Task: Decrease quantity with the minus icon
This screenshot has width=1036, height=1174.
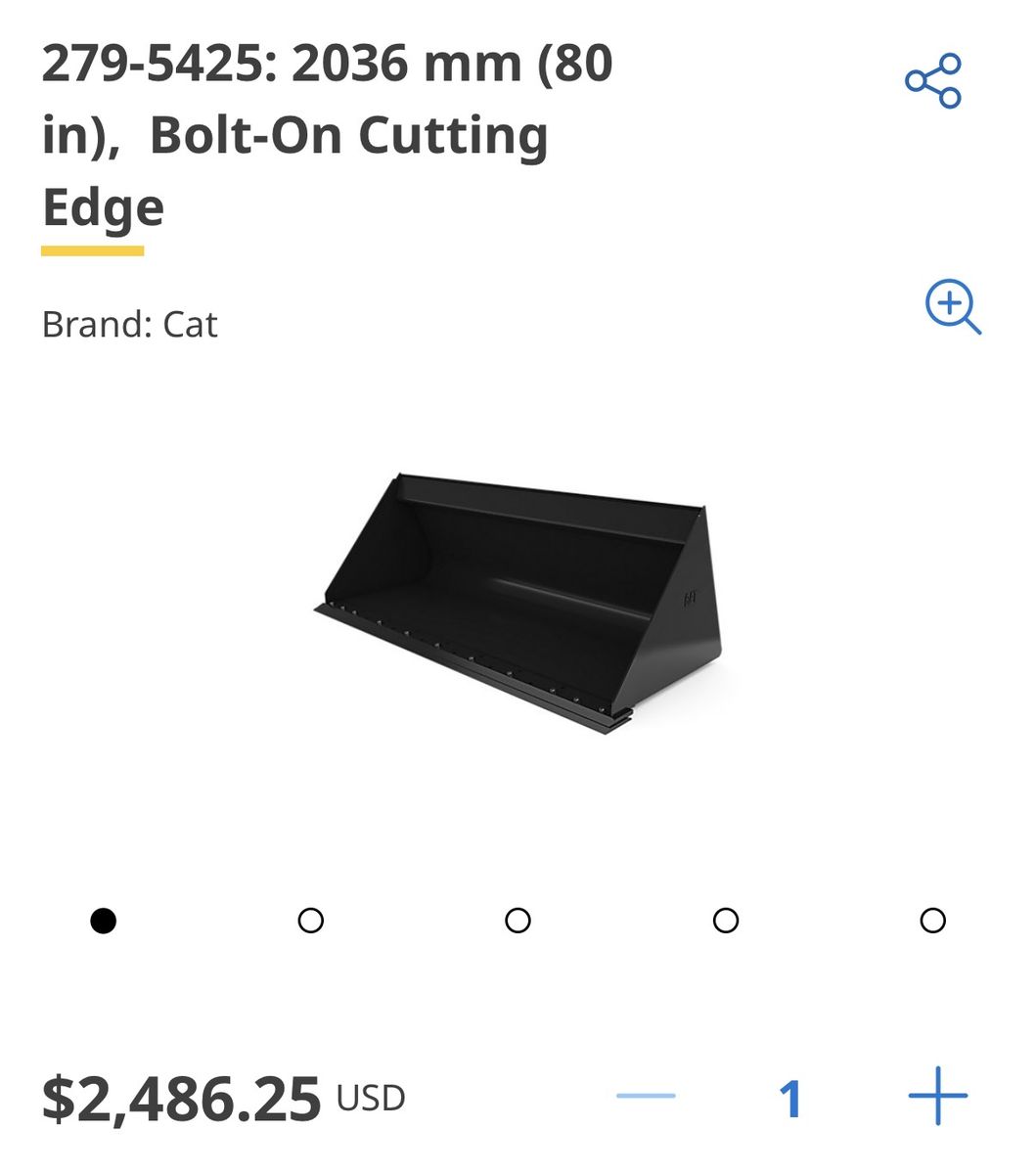Action: (x=646, y=1096)
